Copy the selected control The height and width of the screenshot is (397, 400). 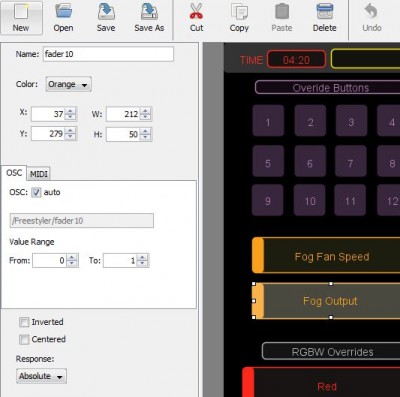pos(239,17)
